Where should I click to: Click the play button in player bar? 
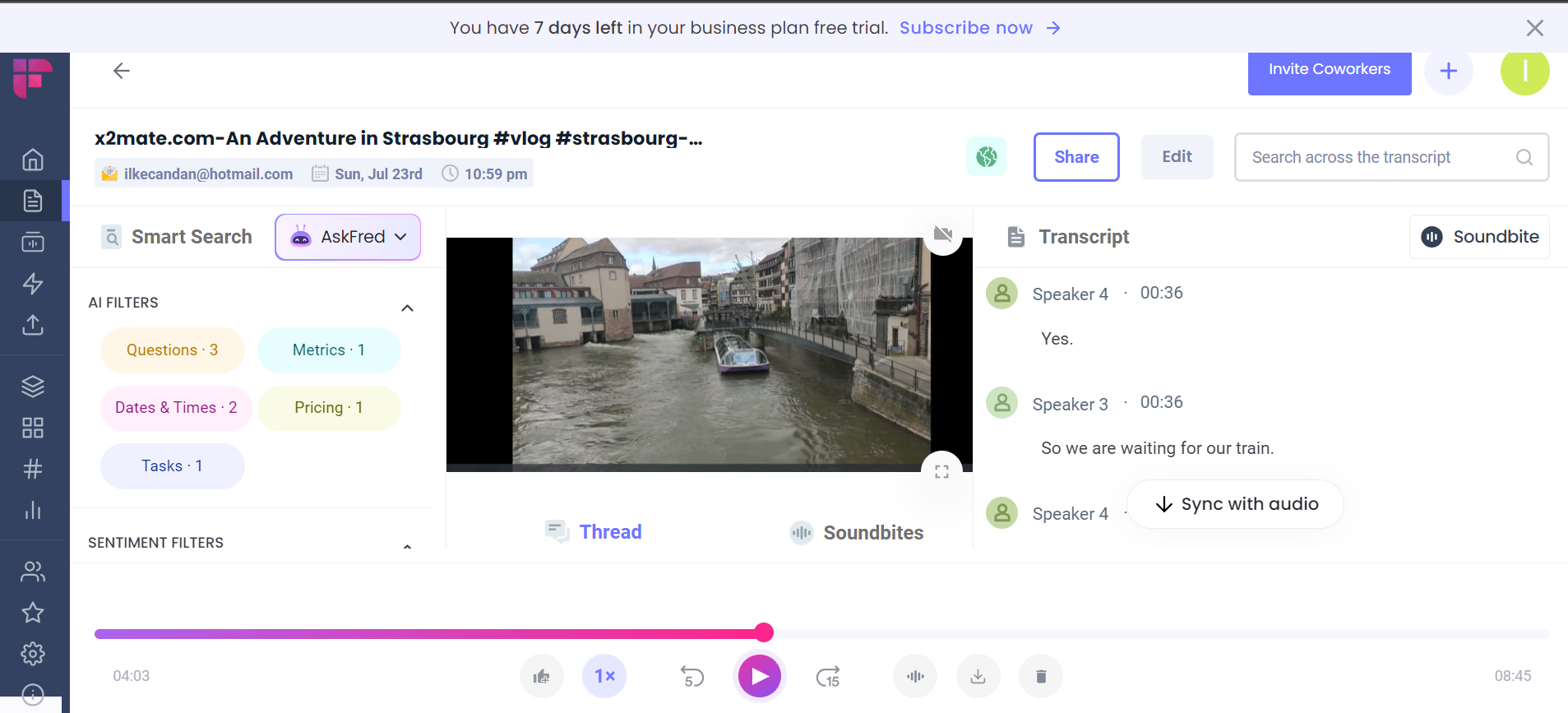759,676
